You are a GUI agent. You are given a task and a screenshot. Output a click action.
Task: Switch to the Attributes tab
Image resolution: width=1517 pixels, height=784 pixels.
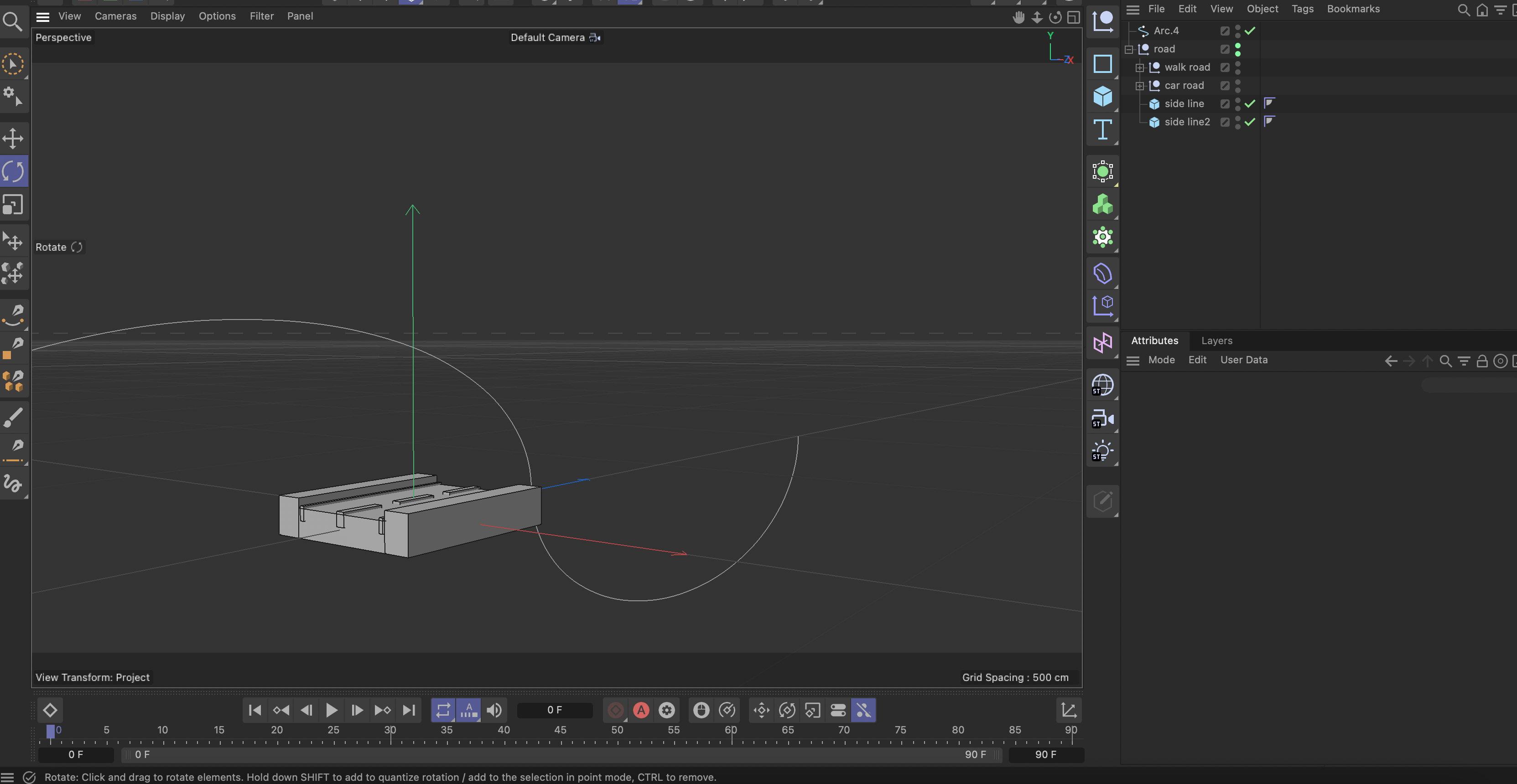[x=1154, y=341]
